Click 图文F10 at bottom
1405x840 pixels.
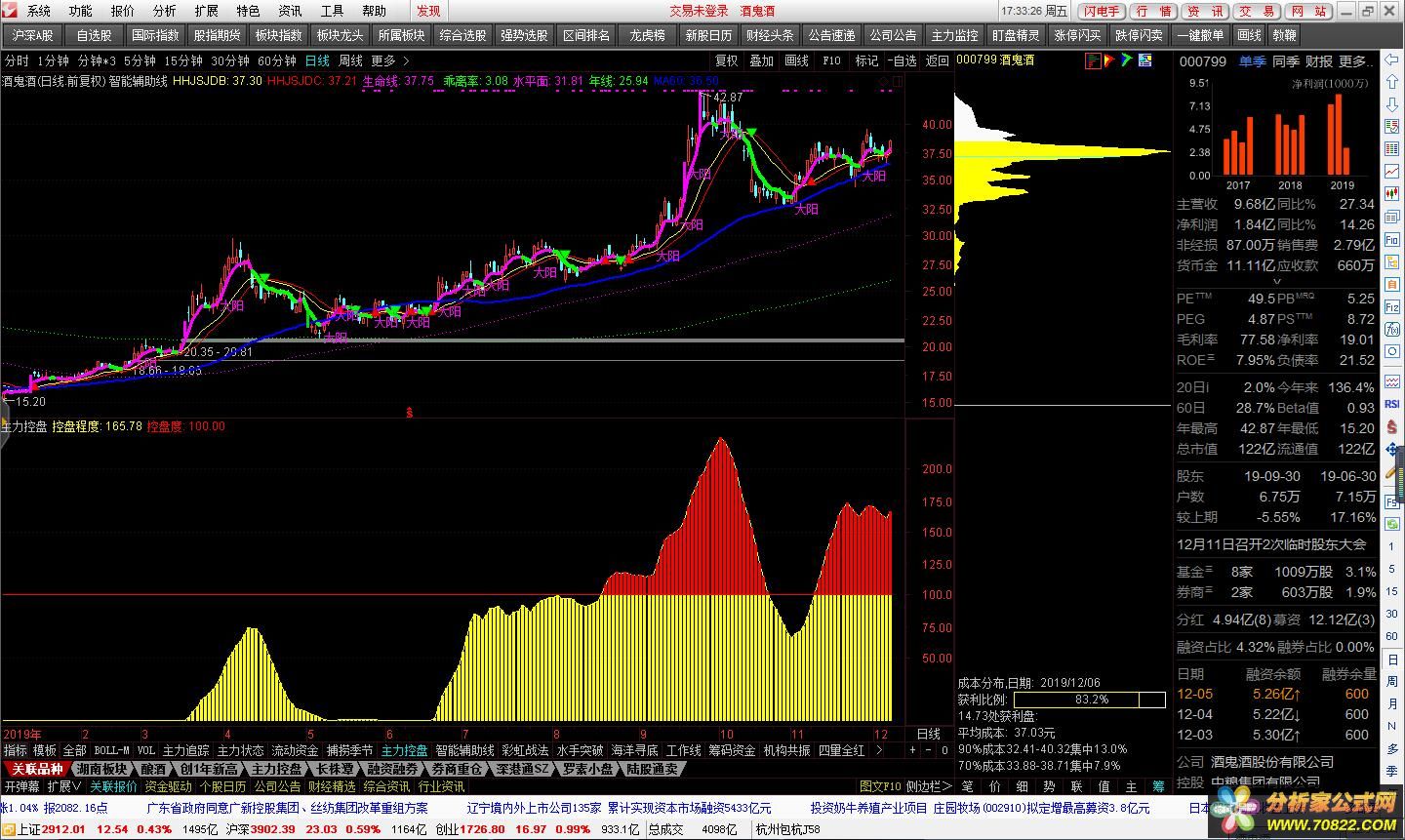[881, 786]
